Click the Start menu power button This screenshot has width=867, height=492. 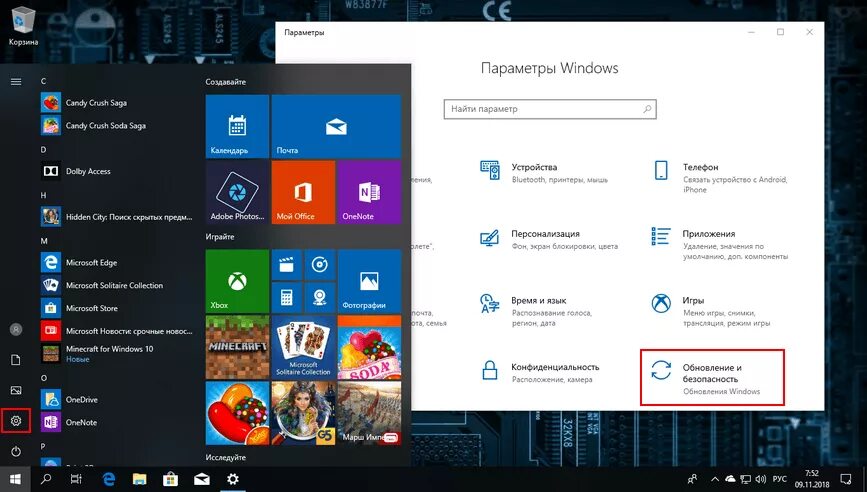16,452
